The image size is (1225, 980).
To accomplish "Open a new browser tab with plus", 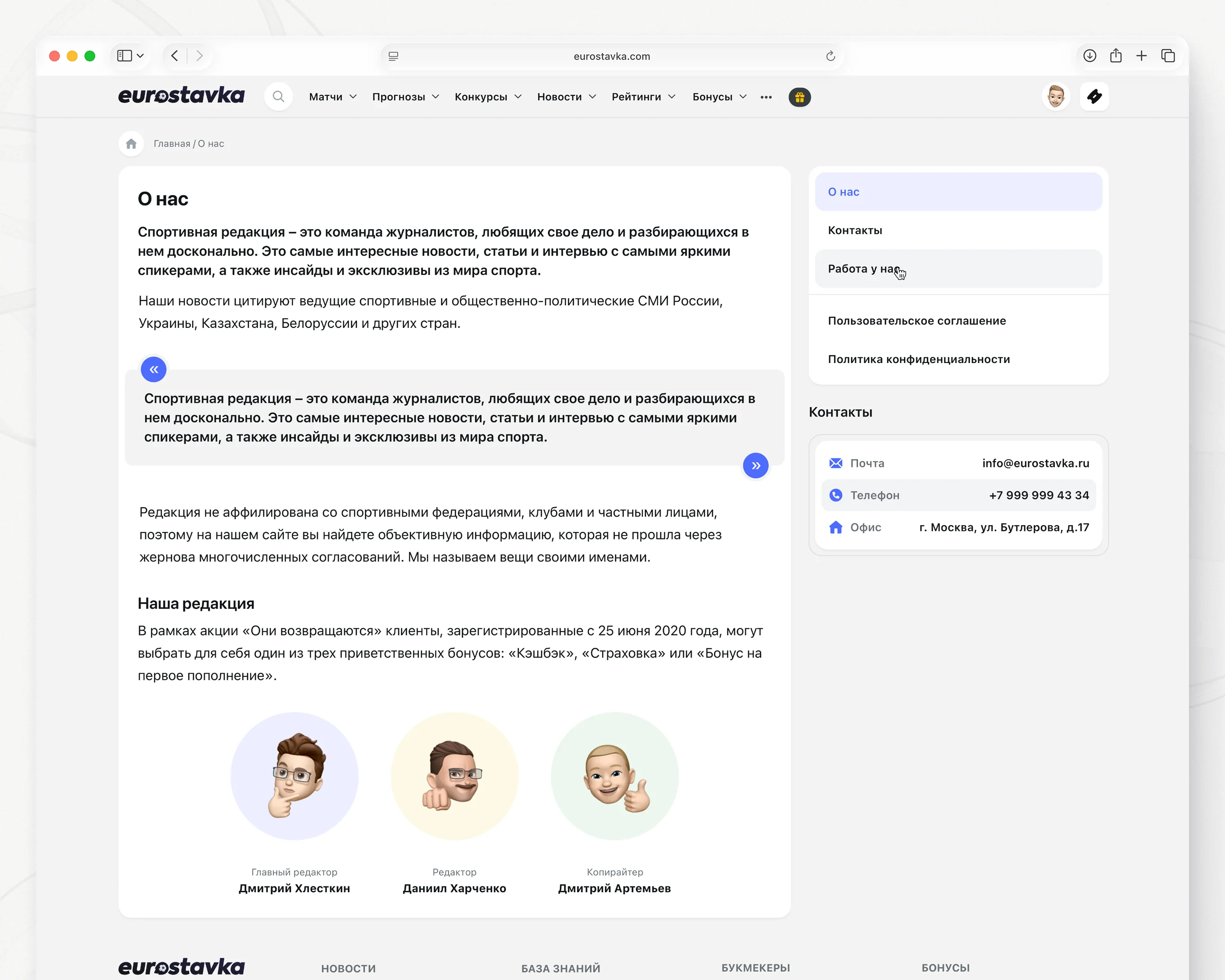I will click(1141, 56).
